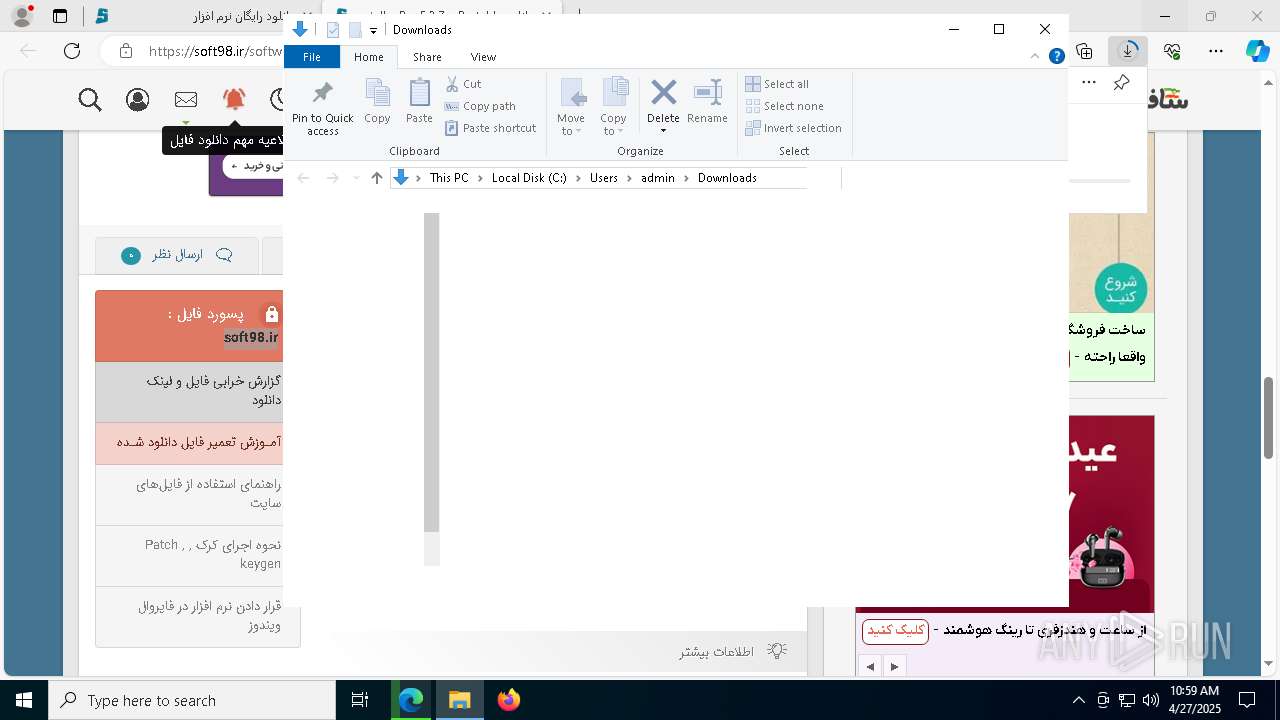
Task: Click Properties icon in quick access toolbar
Action: [333, 30]
